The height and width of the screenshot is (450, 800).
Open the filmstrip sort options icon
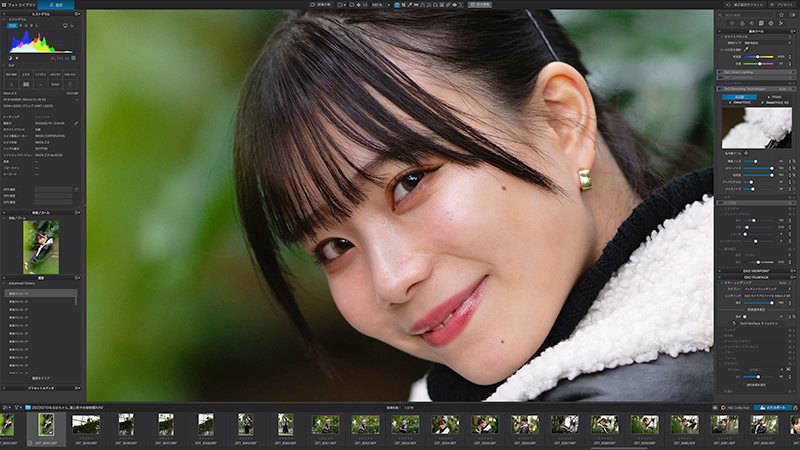[x=6, y=407]
